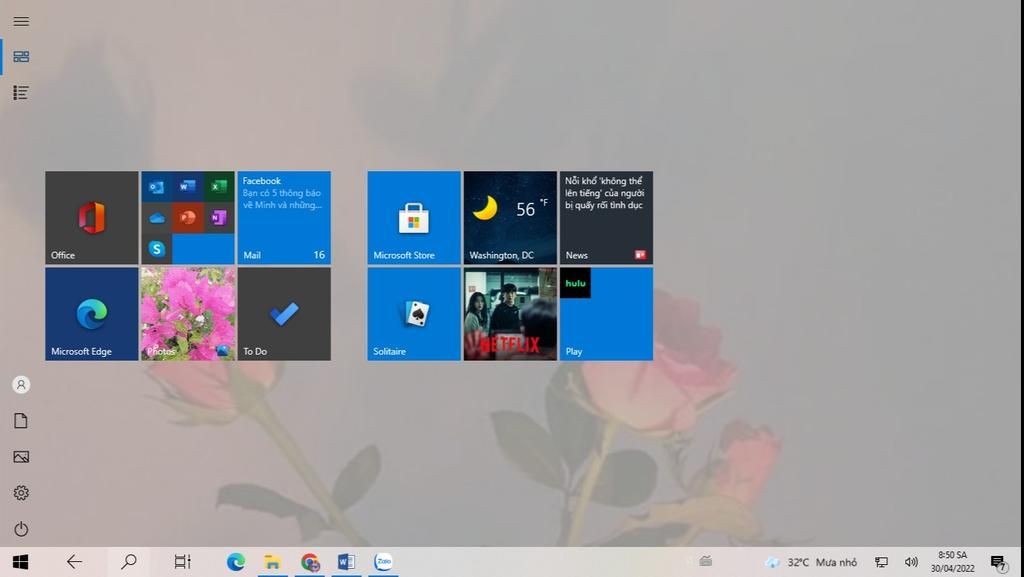Open the Washington, DC weather tile
Viewport: 1024px width, 577px height.
click(510, 218)
